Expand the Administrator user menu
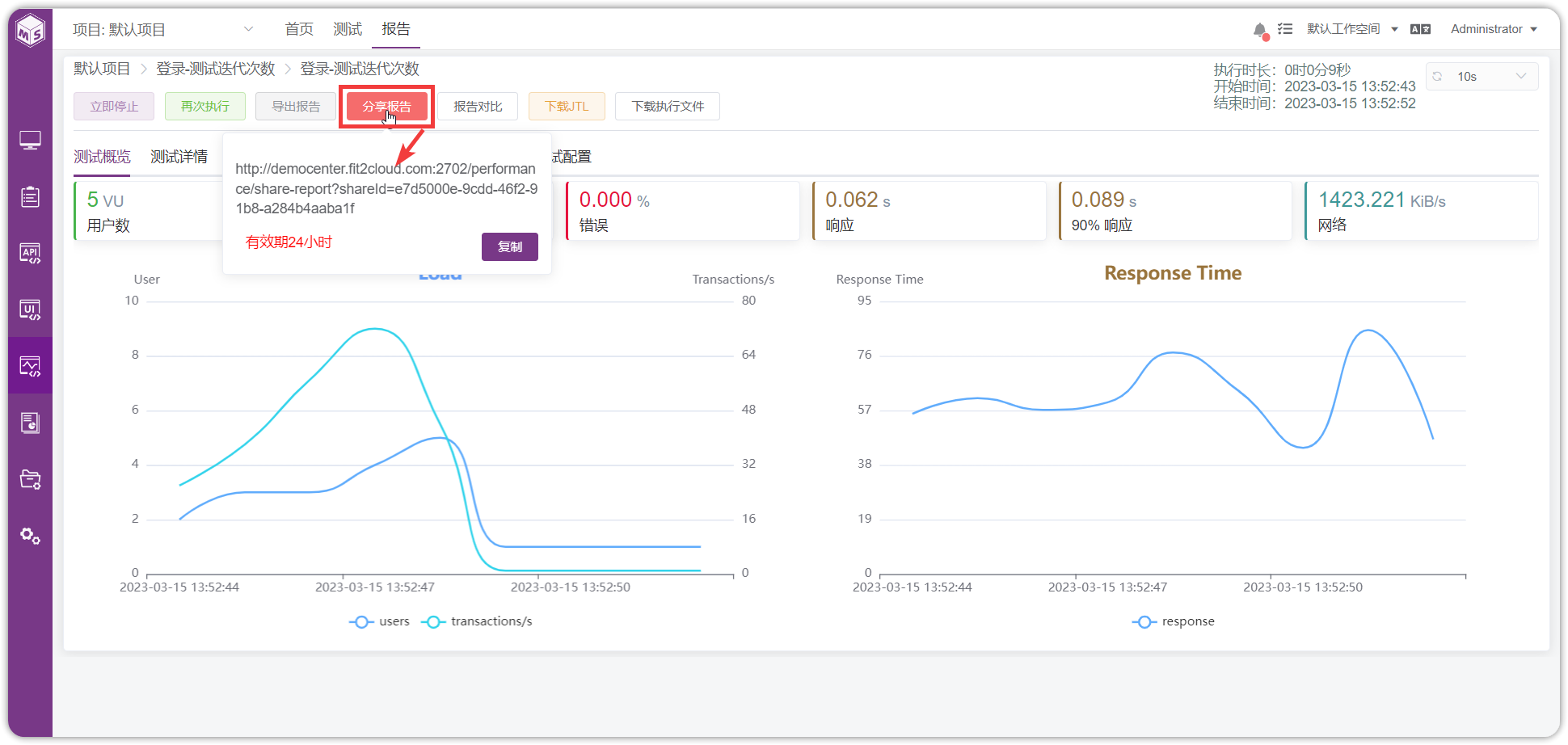The width and height of the screenshot is (1568, 745). [1494, 29]
